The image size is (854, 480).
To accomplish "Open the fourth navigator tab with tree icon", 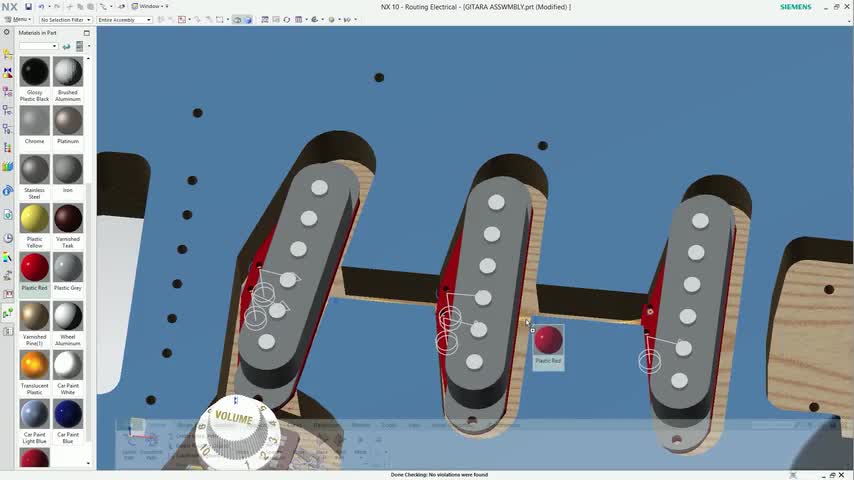I will coord(8,110).
